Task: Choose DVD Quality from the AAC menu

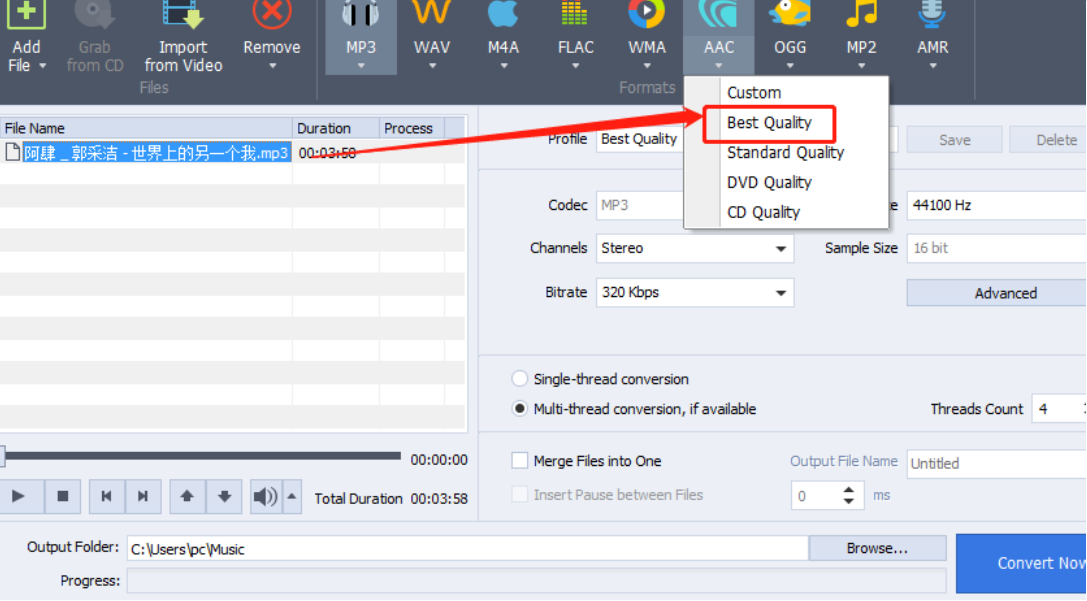Action: [x=769, y=182]
